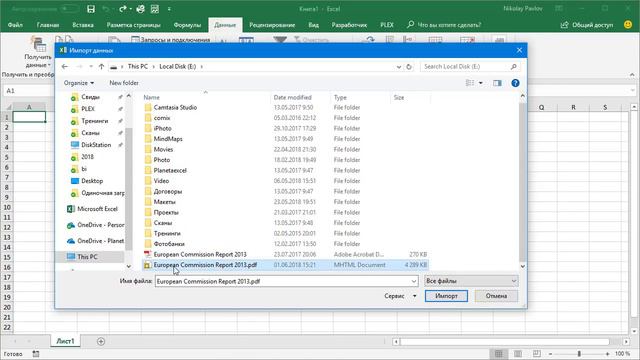Open the Organize dropdown menu

[79, 83]
